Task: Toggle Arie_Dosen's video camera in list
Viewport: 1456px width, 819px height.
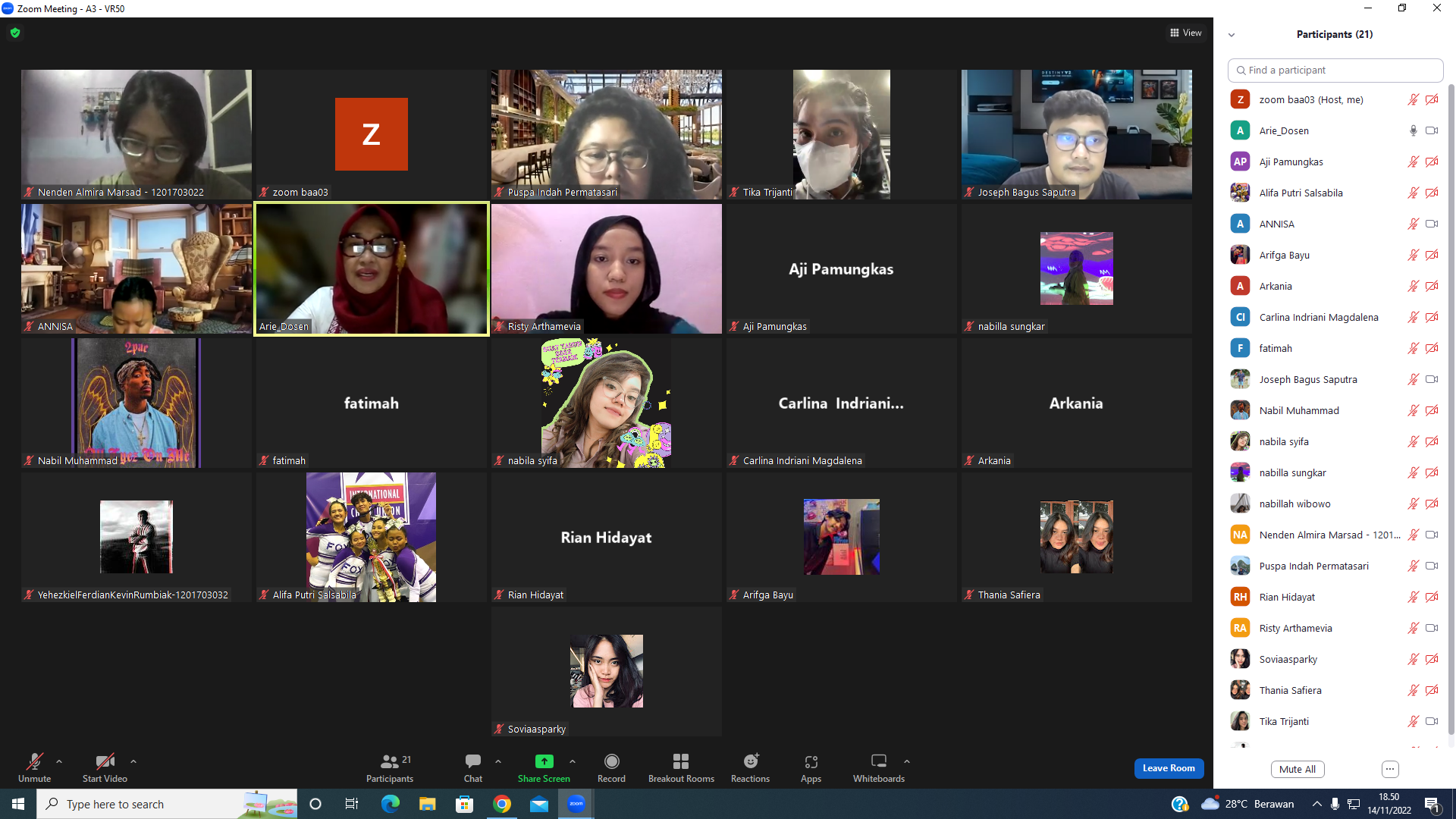Action: pyautogui.click(x=1432, y=130)
